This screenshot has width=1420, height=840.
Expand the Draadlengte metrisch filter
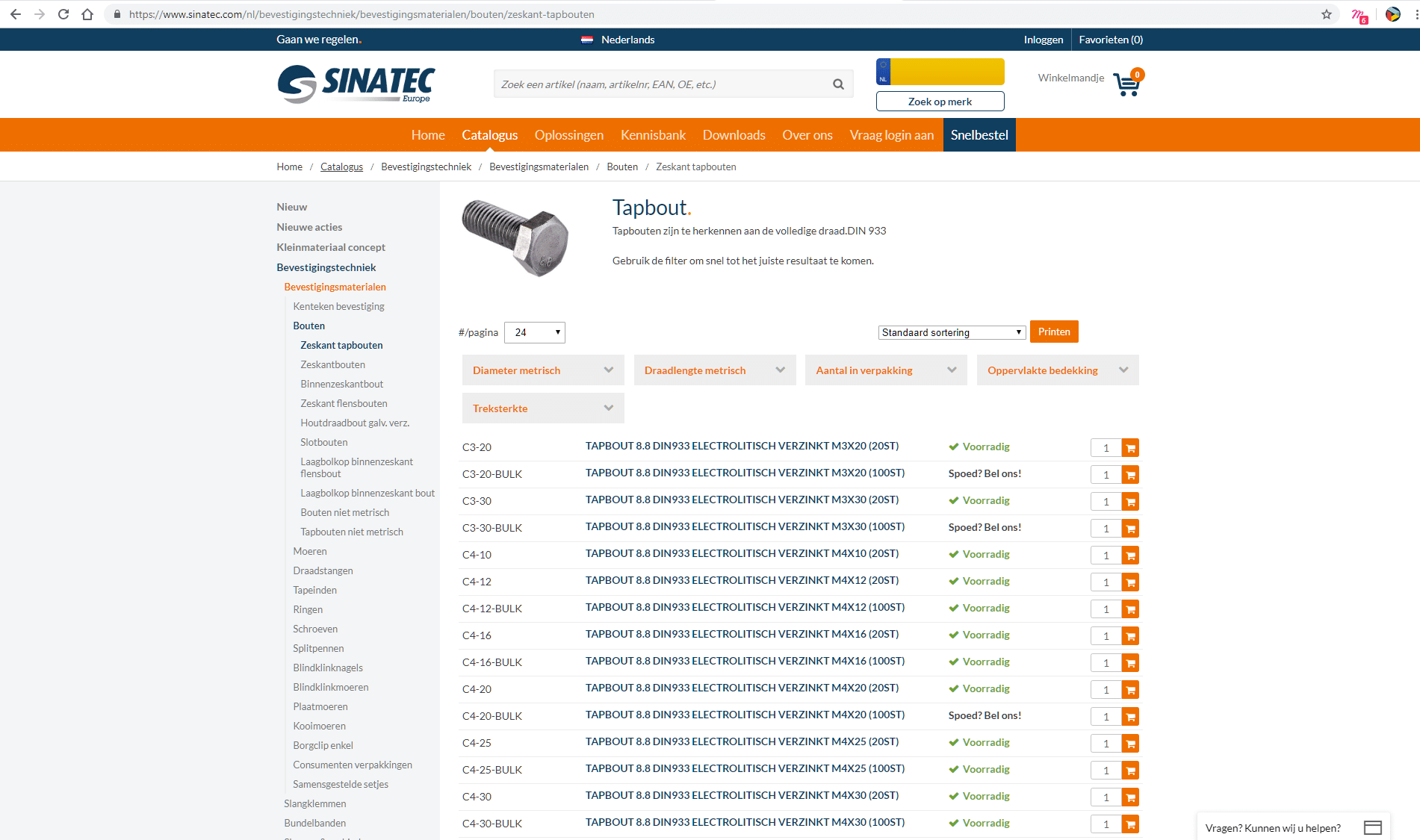click(715, 370)
